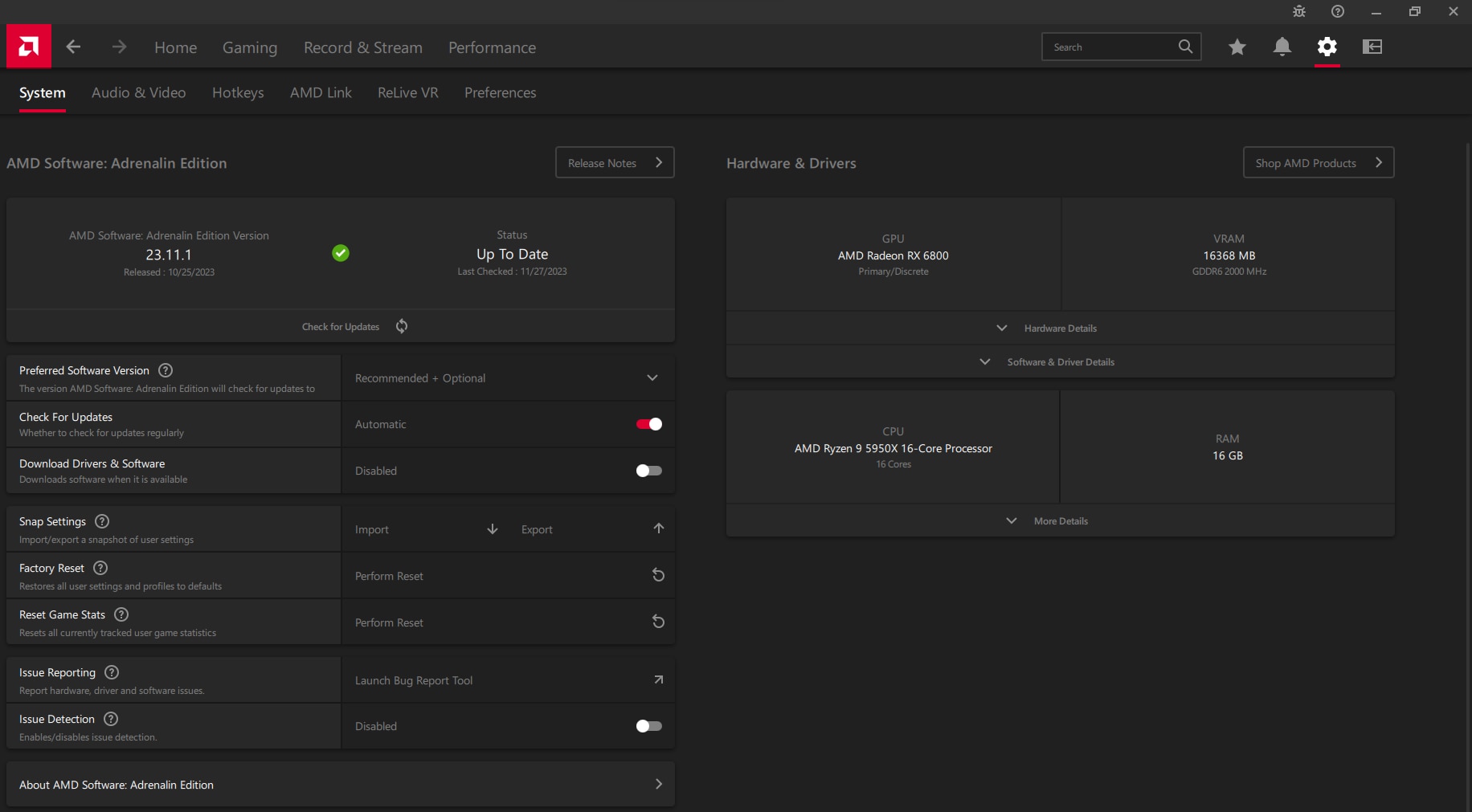Click Factory Reset's Perform Reset text
This screenshot has width=1472, height=812.
pyautogui.click(x=389, y=576)
